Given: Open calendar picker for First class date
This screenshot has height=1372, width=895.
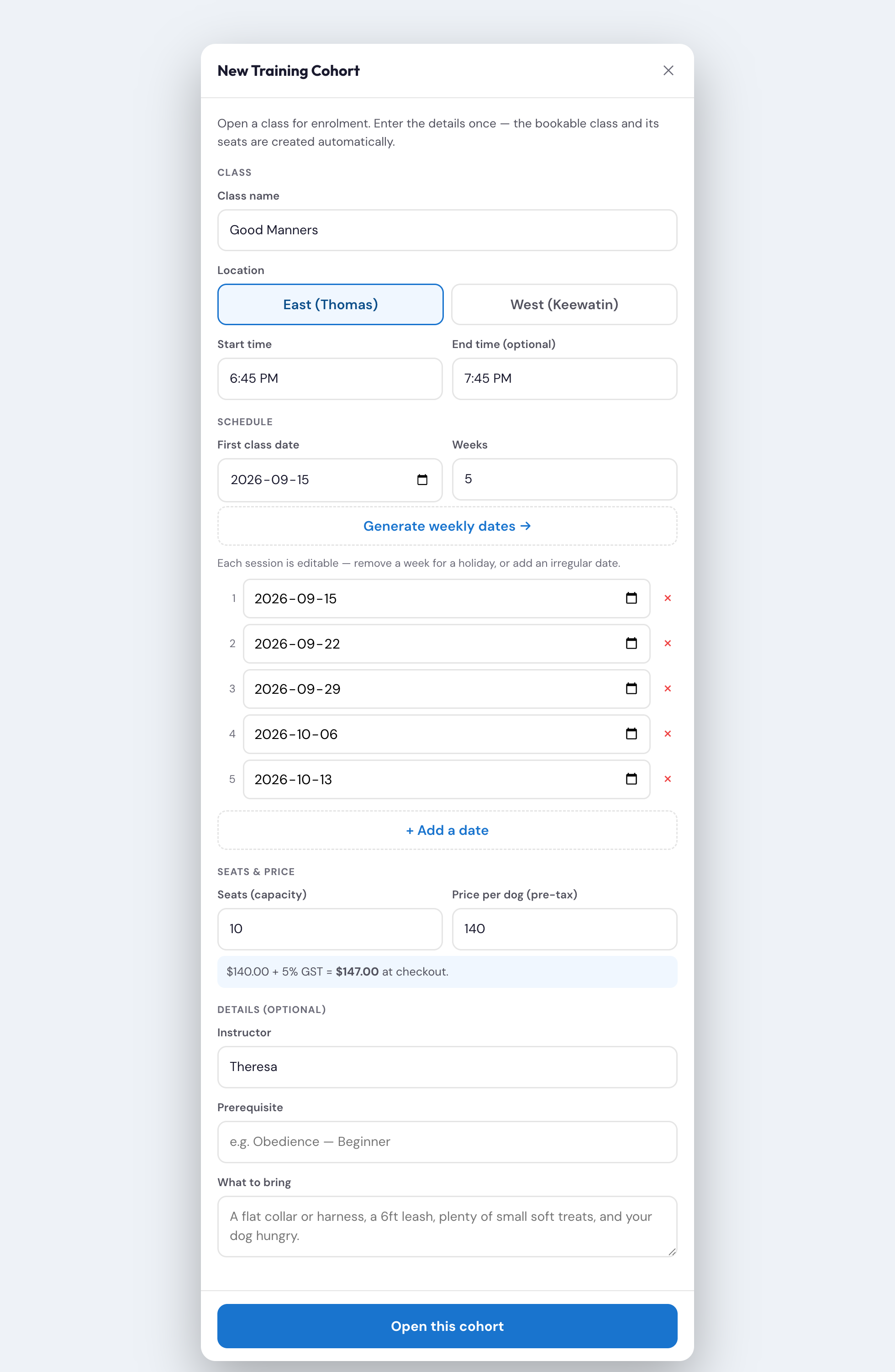Looking at the screenshot, I should 422,480.
